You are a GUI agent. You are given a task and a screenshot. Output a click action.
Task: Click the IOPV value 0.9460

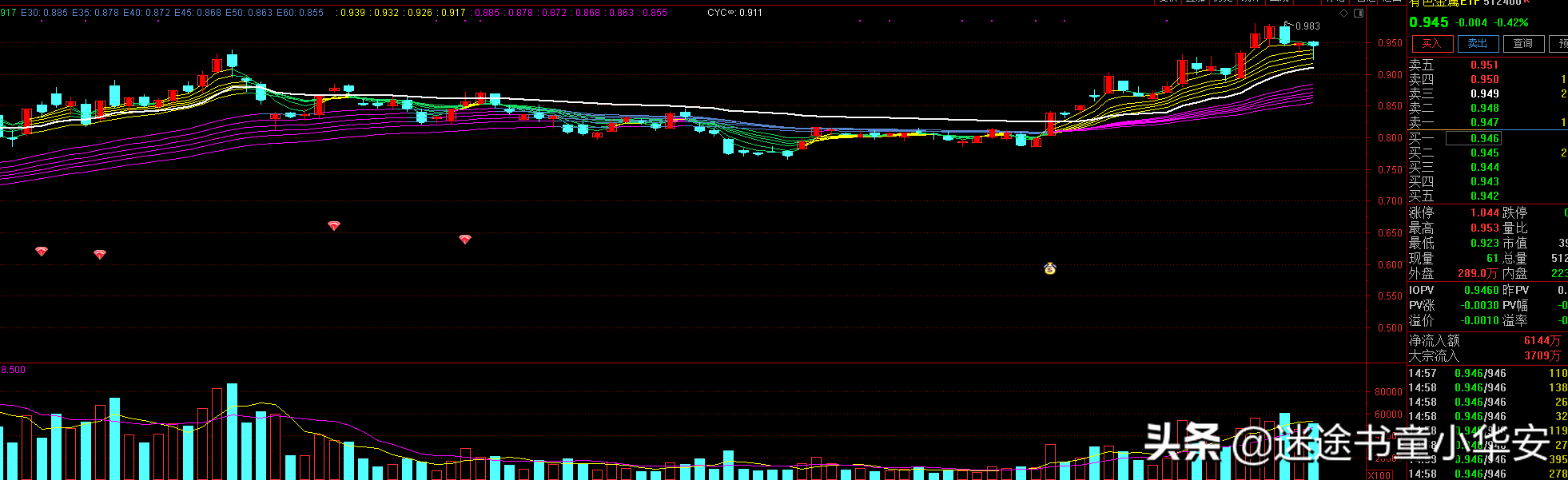[1482, 291]
